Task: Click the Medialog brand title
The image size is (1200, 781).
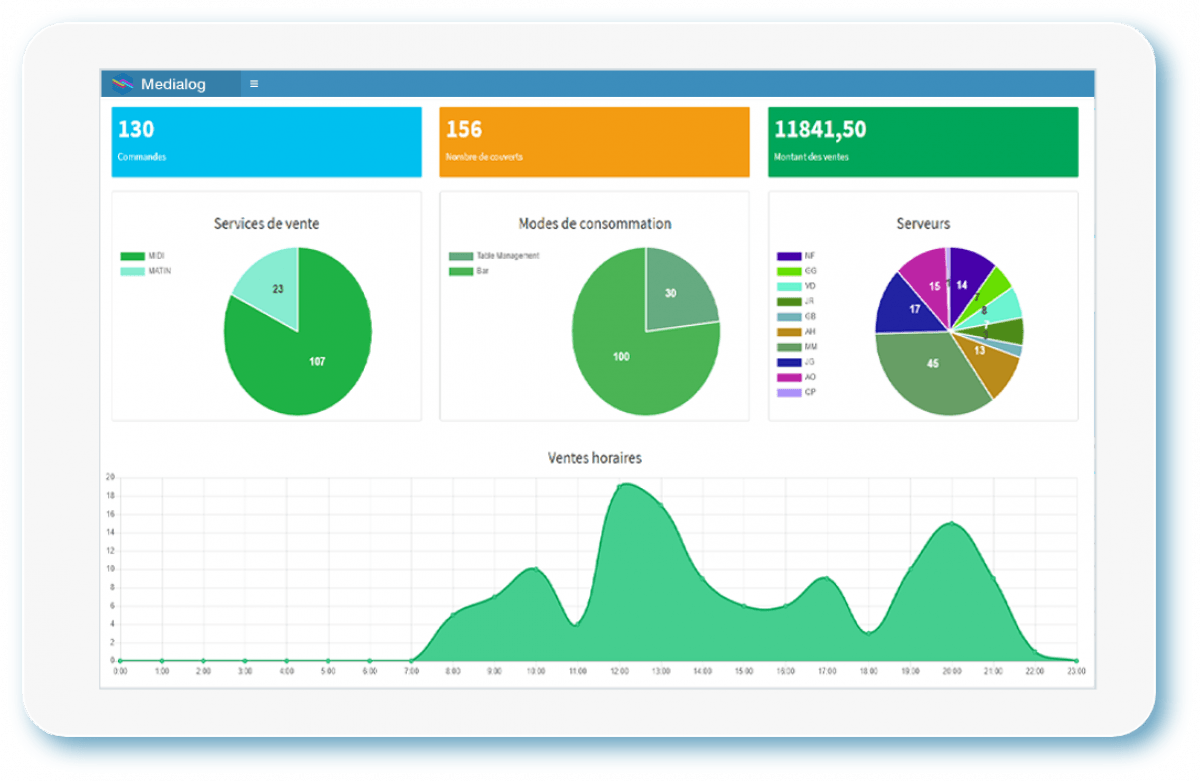Action: [x=173, y=84]
